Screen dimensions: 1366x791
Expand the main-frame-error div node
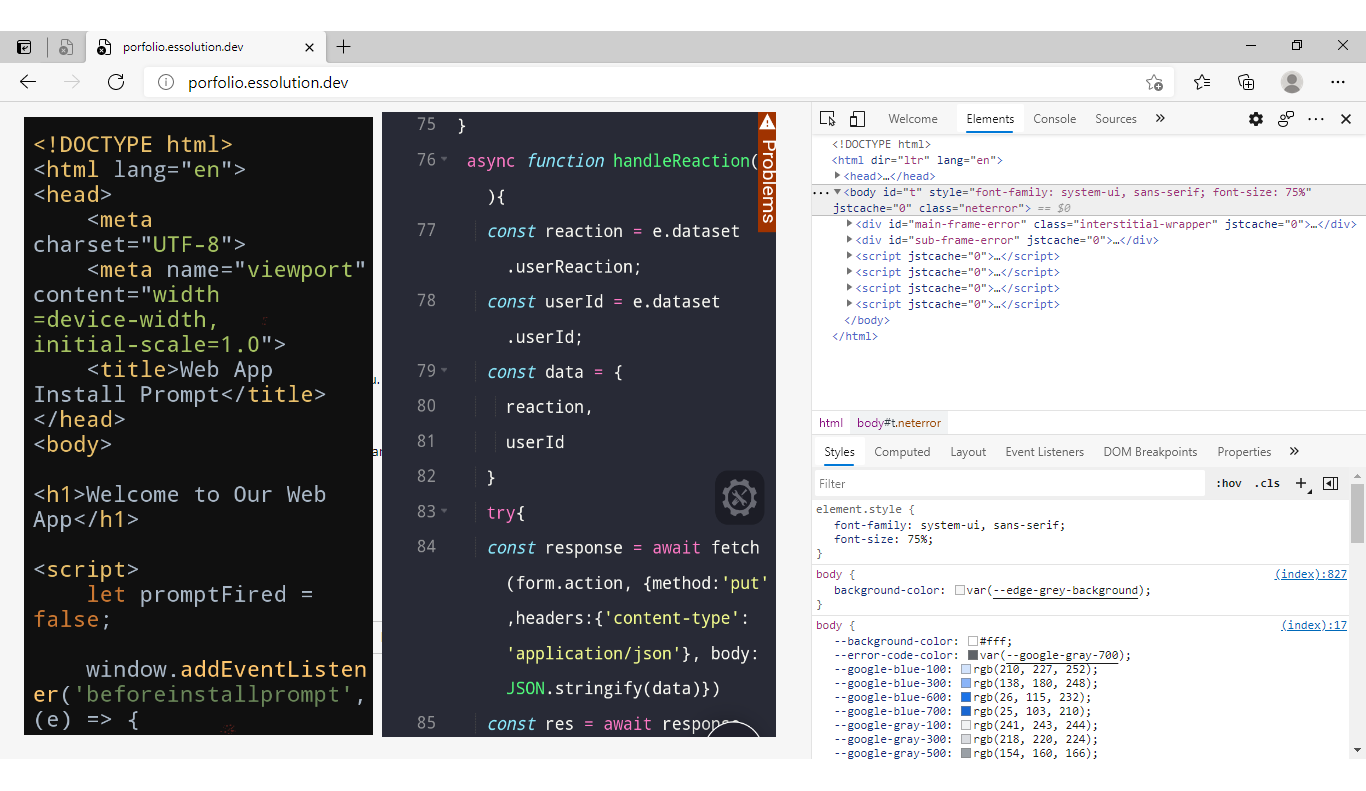coord(850,224)
